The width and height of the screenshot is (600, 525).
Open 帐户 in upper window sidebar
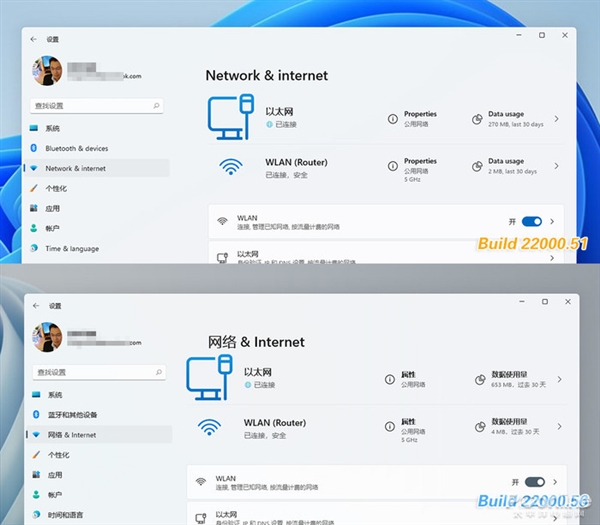[96, 228]
